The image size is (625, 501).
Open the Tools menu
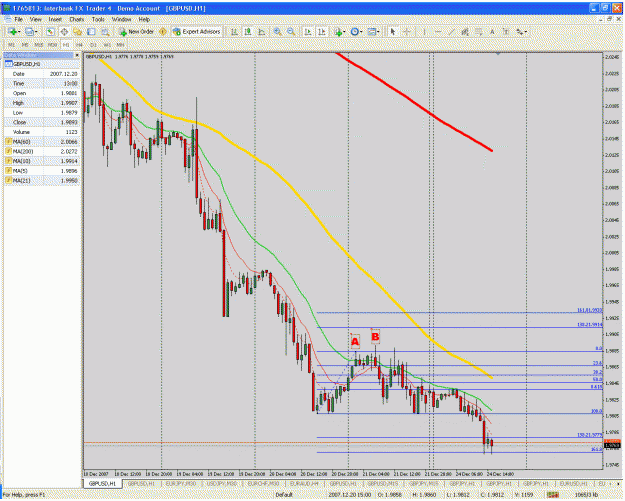pyautogui.click(x=98, y=19)
